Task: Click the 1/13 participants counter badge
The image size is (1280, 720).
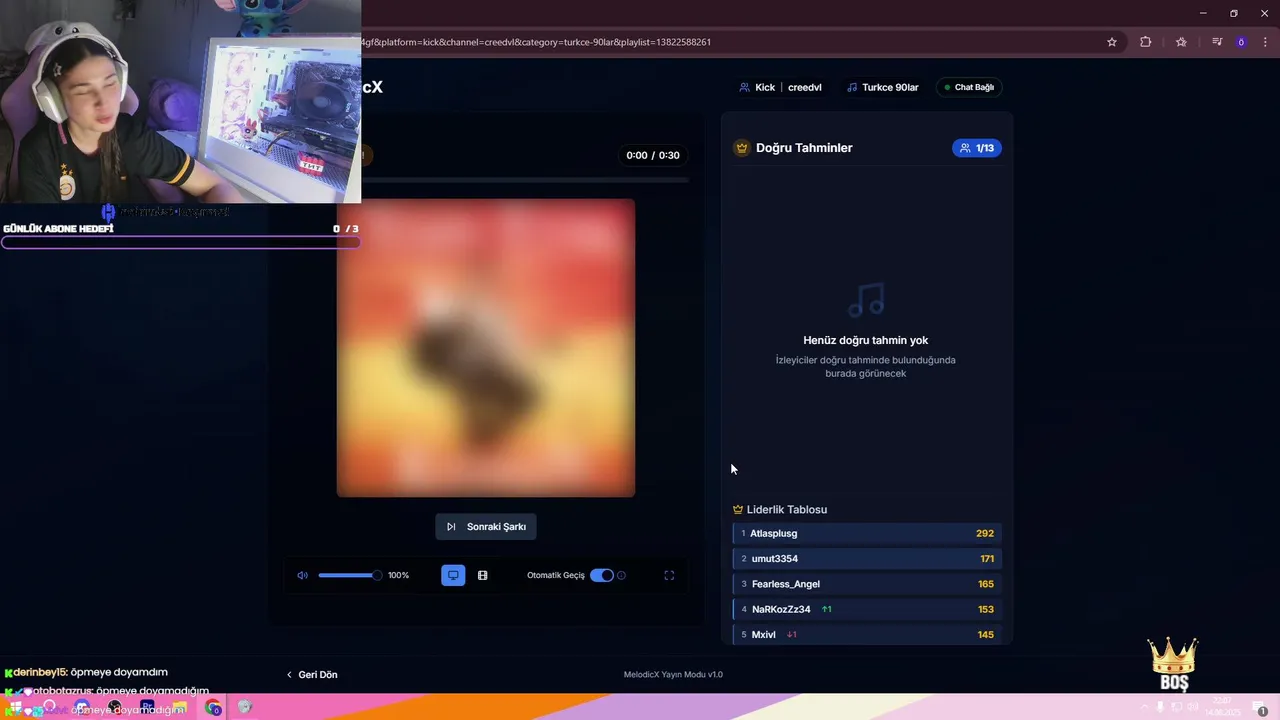Action: (x=977, y=148)
